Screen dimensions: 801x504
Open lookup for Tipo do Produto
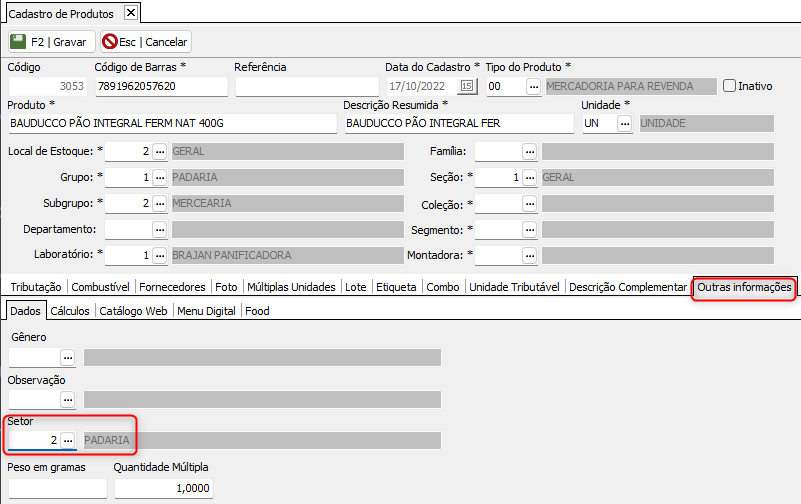click(x=533, y=86)
